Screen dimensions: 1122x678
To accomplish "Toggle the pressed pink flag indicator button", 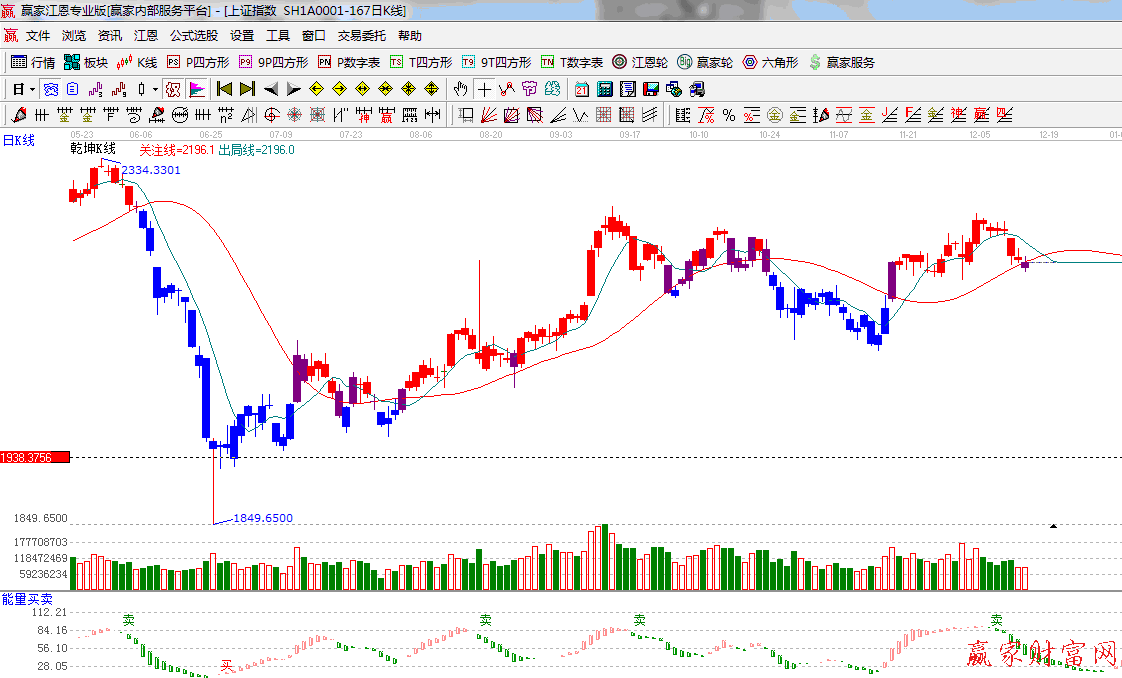I will [196, 89].
